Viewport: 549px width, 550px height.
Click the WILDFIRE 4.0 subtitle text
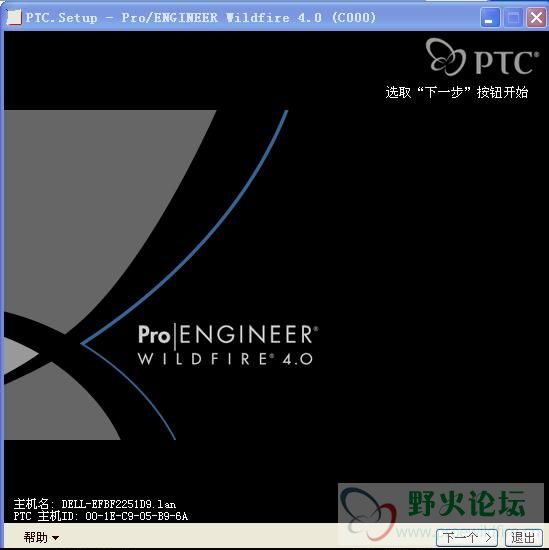[225, 359]
